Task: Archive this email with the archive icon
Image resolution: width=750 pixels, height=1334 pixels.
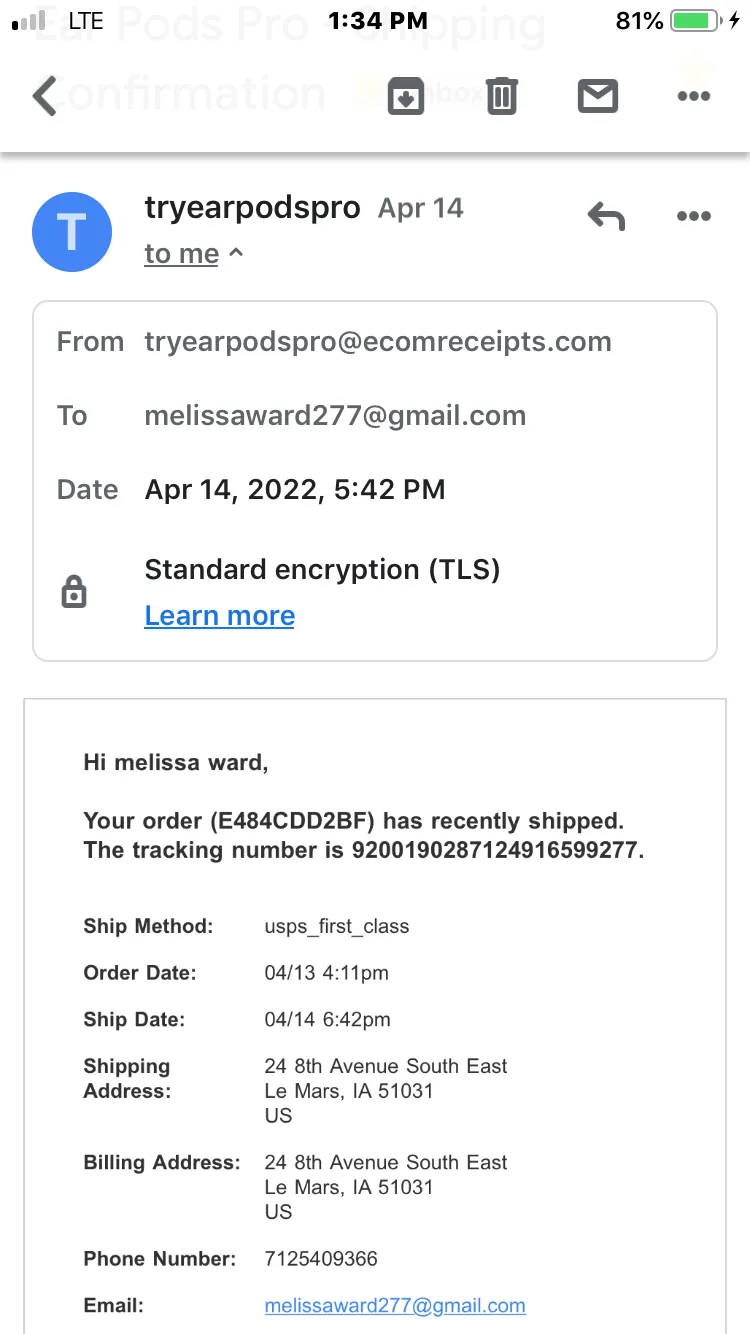Action: pos(406,97)
